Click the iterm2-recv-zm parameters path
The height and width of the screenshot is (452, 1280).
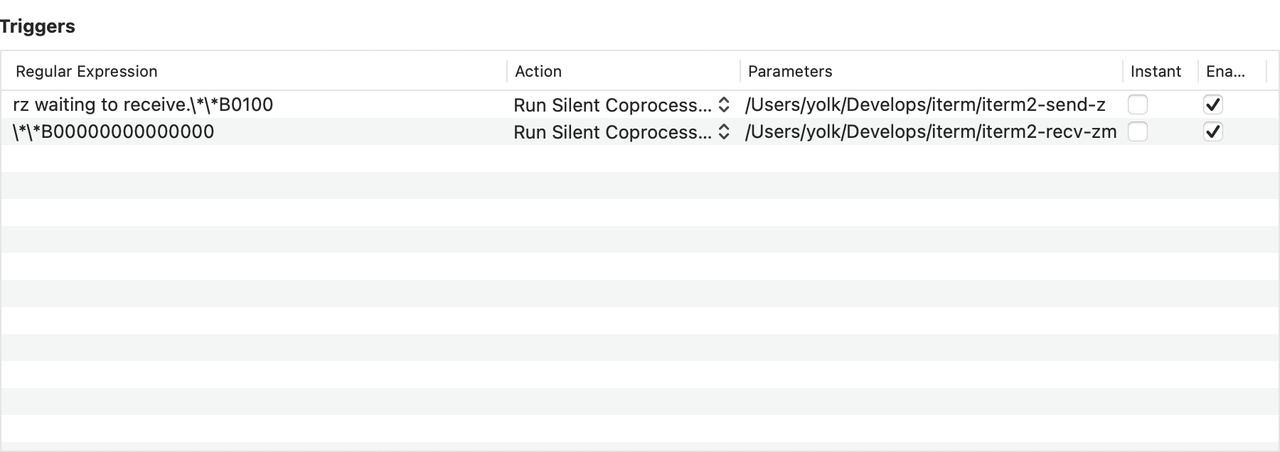coord(930,132)
